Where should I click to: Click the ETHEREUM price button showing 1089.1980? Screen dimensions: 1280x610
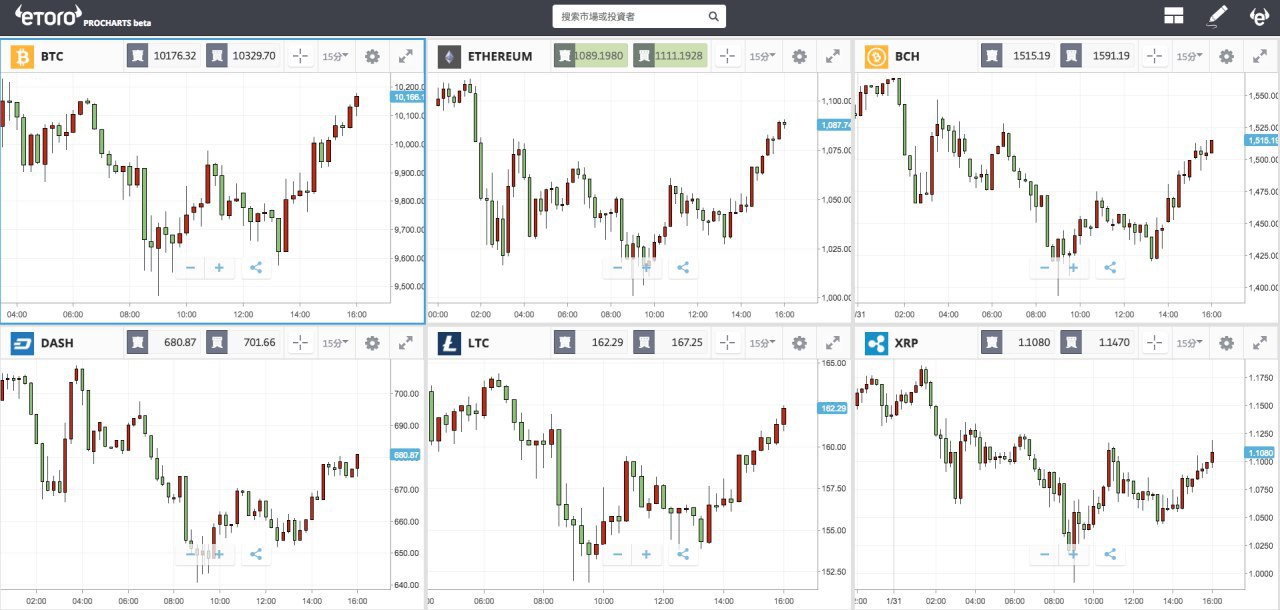591,57
